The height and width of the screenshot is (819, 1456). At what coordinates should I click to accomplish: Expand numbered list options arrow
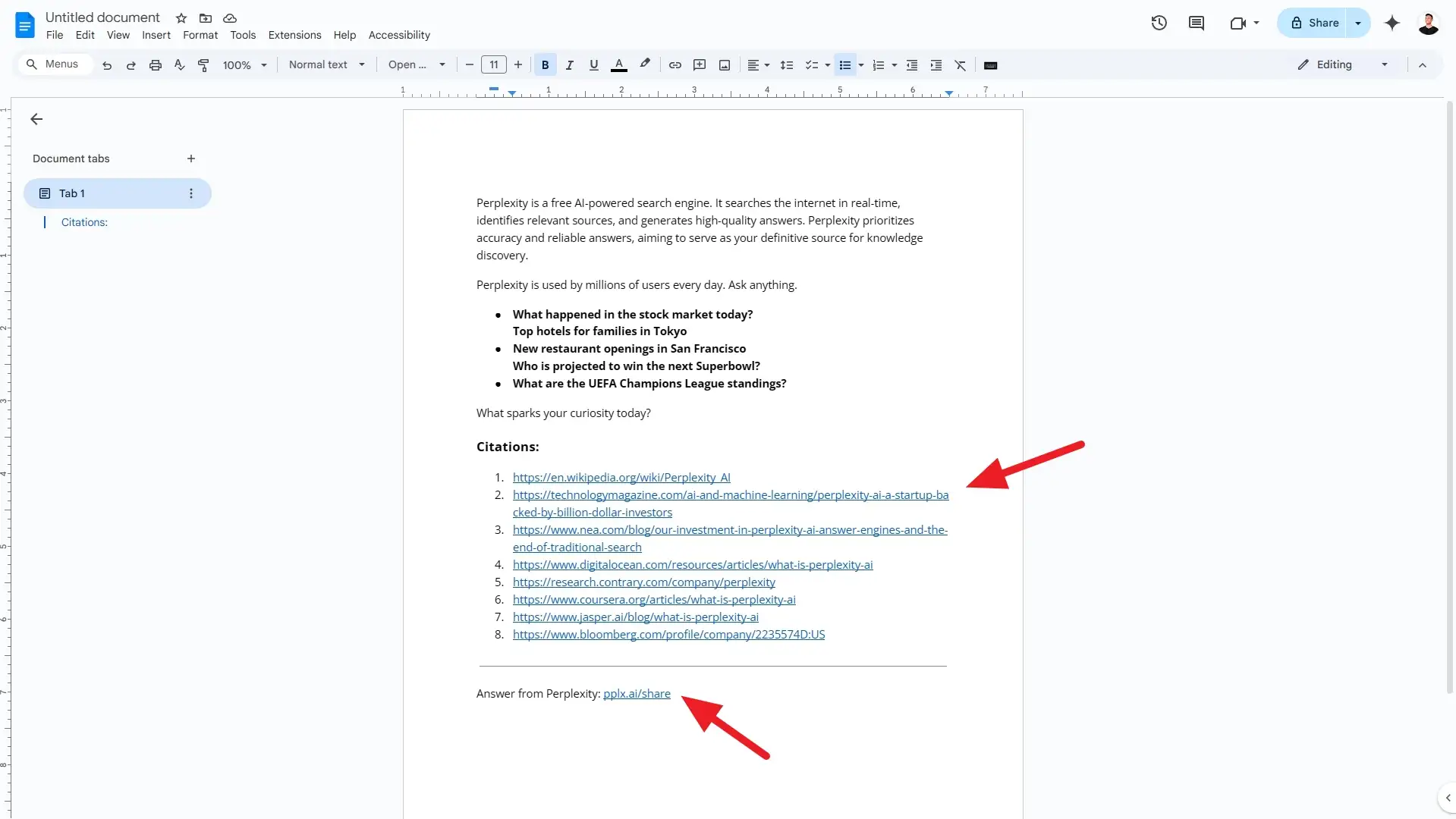point(895,65)
